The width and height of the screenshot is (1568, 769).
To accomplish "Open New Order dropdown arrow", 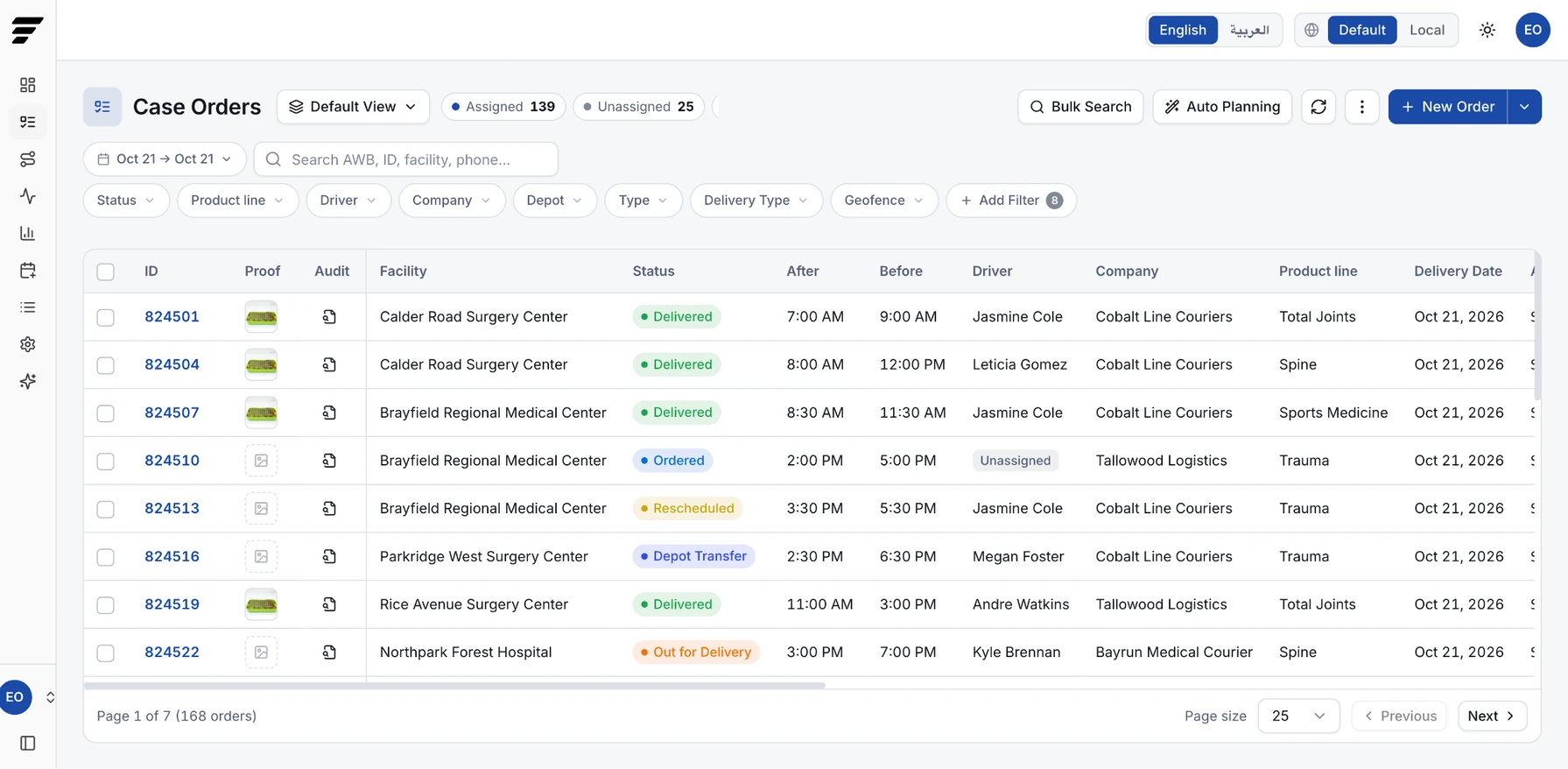I will [x=1524, y=107].
